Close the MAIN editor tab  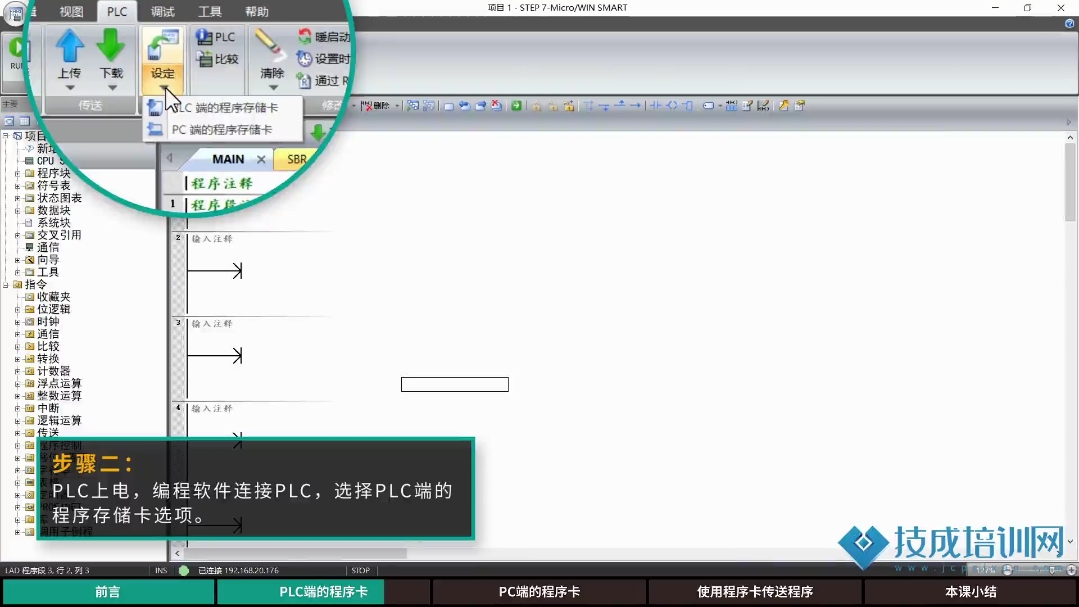[261, 159]
